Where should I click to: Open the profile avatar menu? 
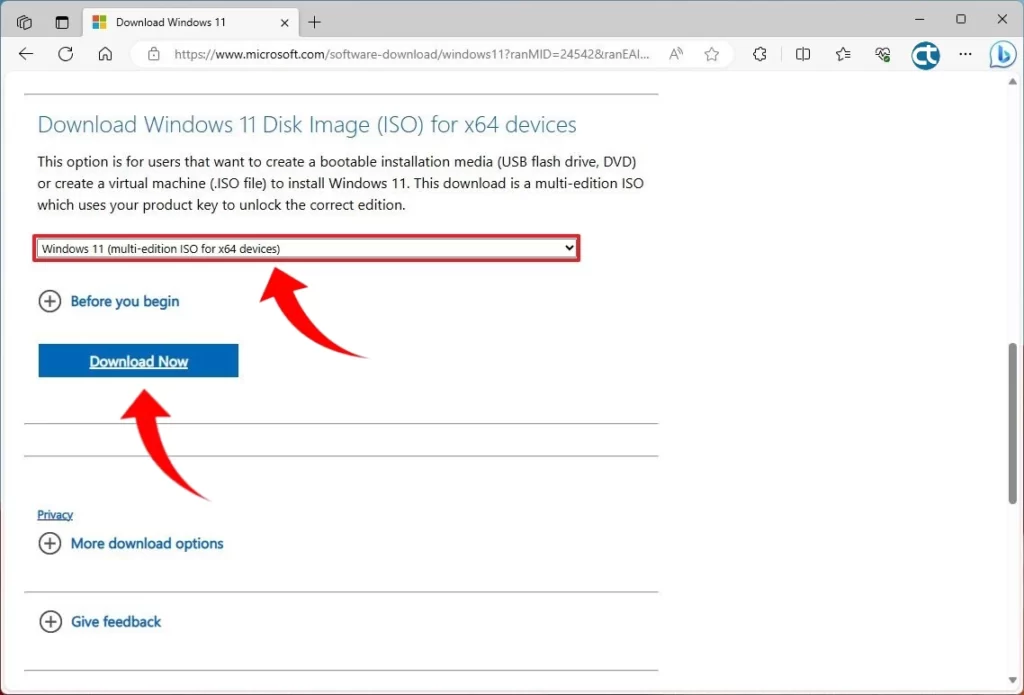point(925,56)
